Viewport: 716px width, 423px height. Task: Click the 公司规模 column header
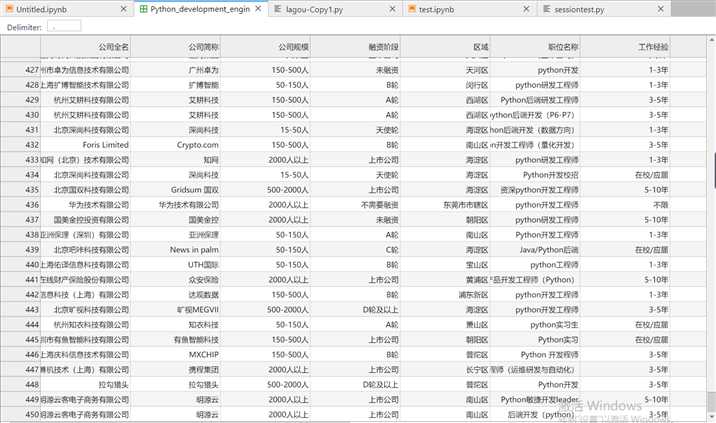point(265,47)
